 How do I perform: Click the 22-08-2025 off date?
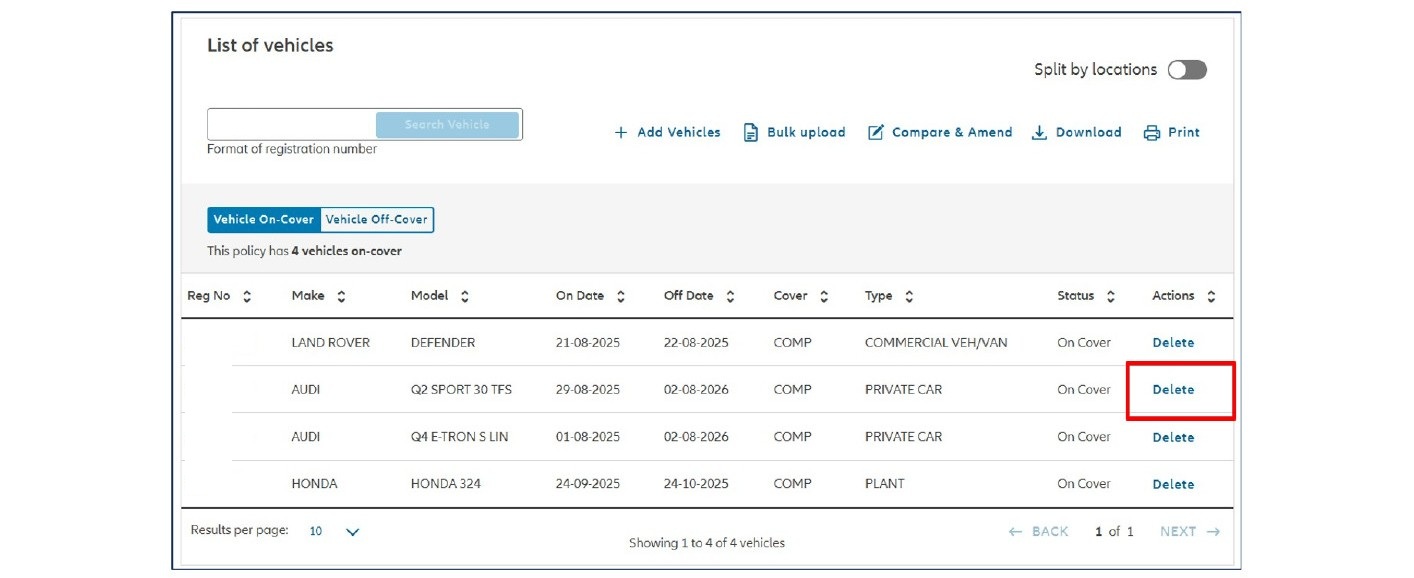pyautogui.click(x=696, y=342)
